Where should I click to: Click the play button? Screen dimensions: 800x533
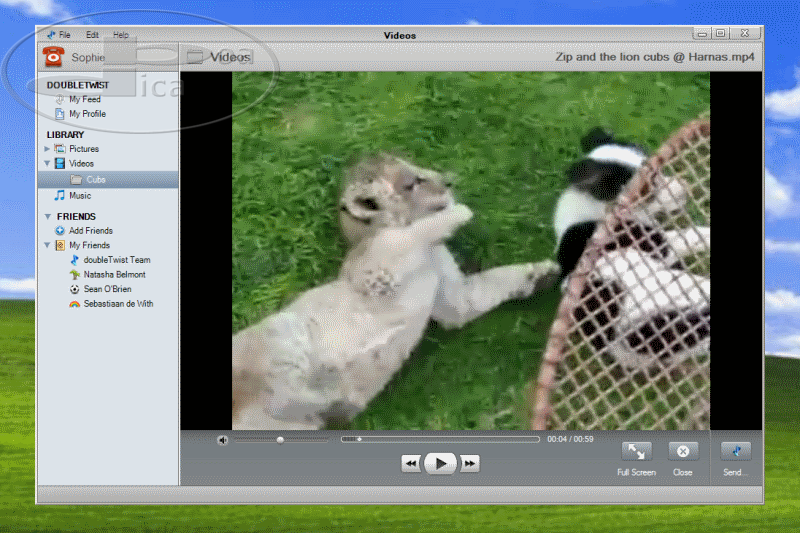point(440,463)
